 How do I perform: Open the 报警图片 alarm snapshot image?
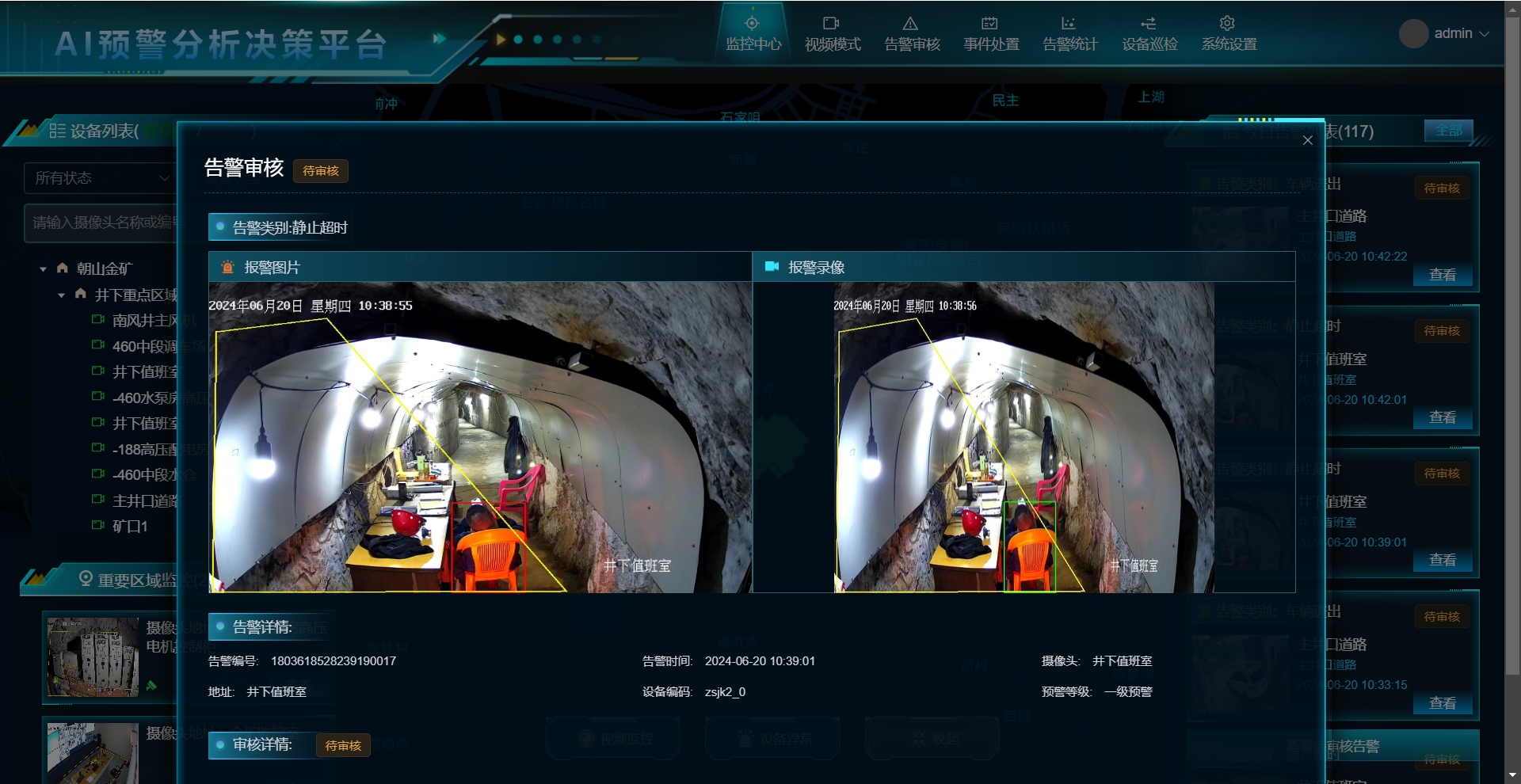pos(480,437)
